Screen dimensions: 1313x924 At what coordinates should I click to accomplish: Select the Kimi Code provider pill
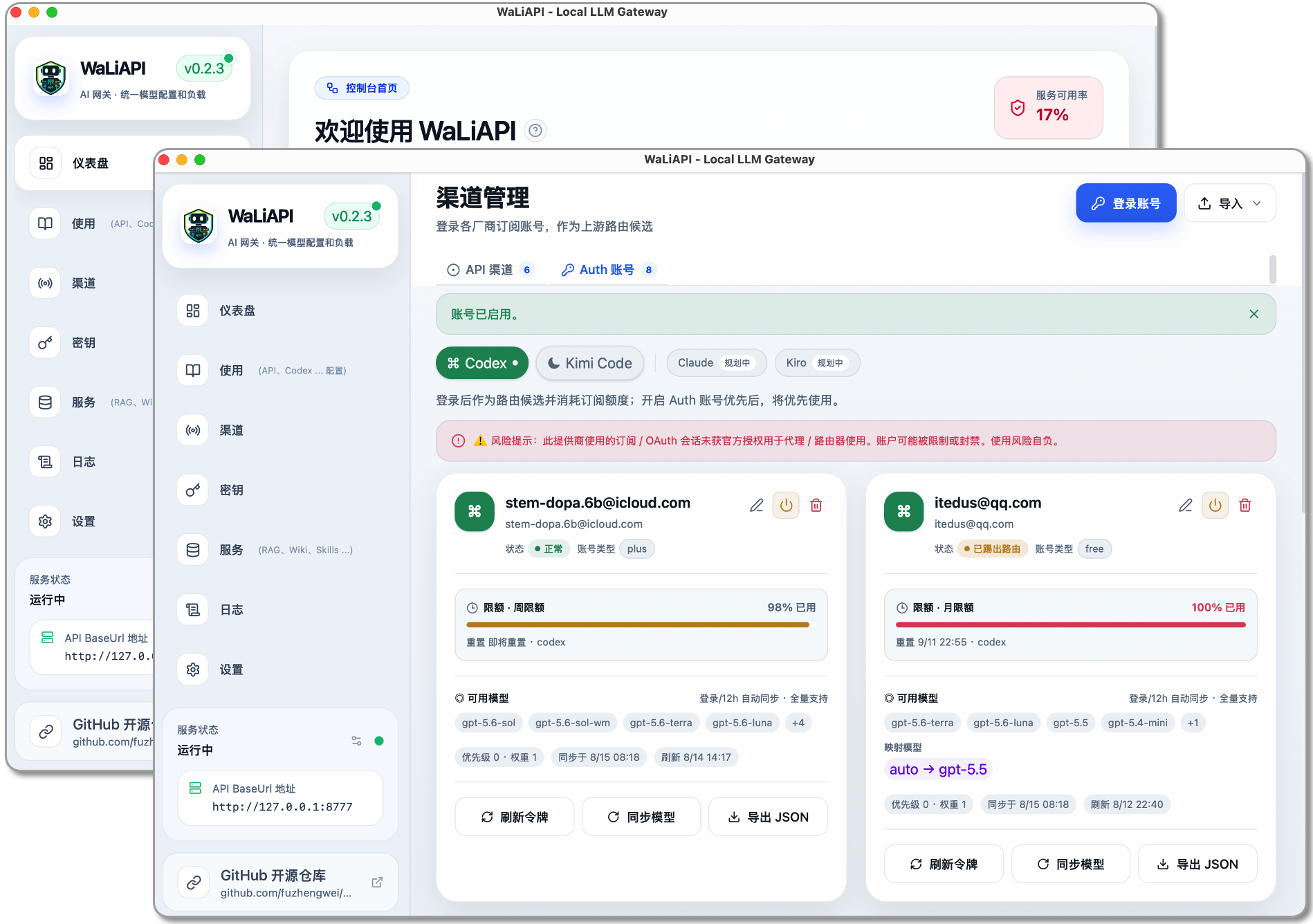(590, 363)
